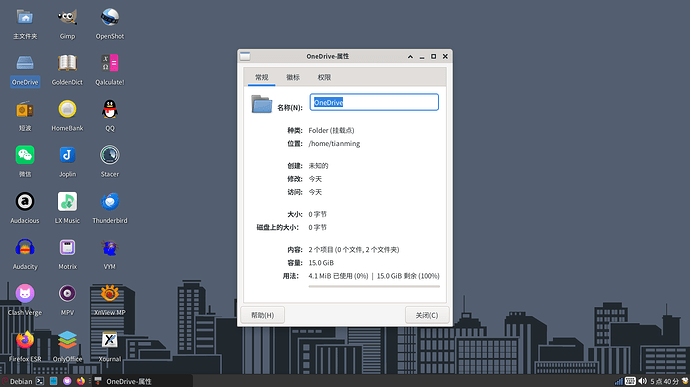Minimize the OneDrive-属性 window
The image size is (690, 387).
[422, 56]
